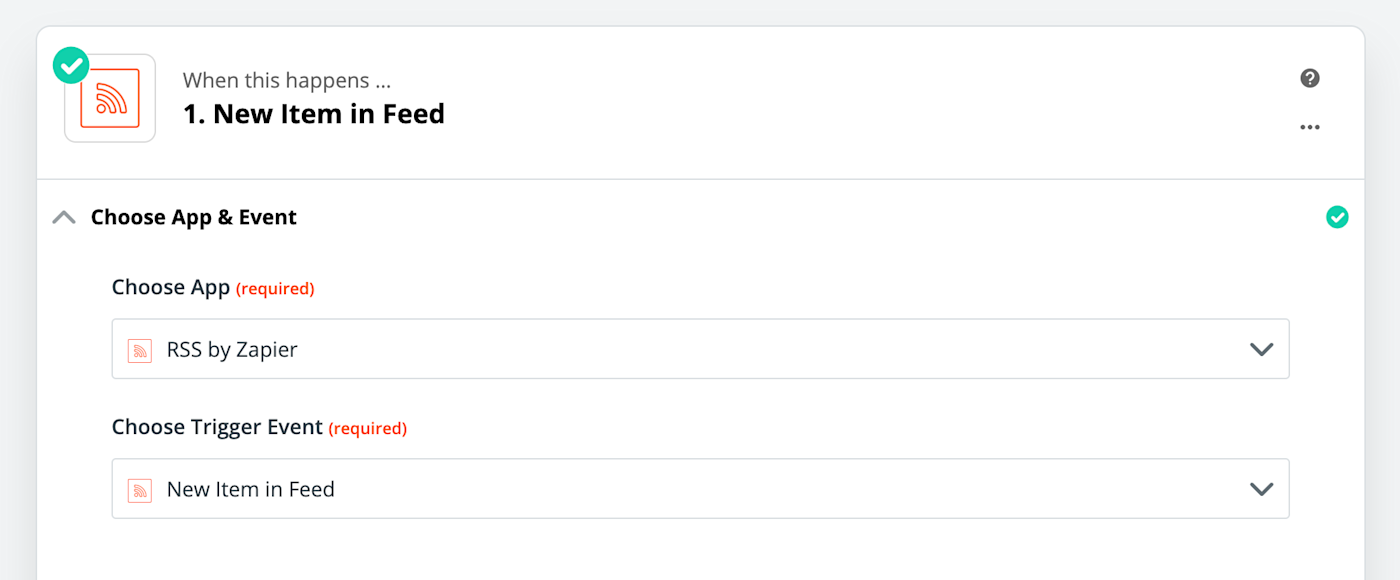Open the three-dot step options menu

pyautogui.click(x=1310, y=128)
